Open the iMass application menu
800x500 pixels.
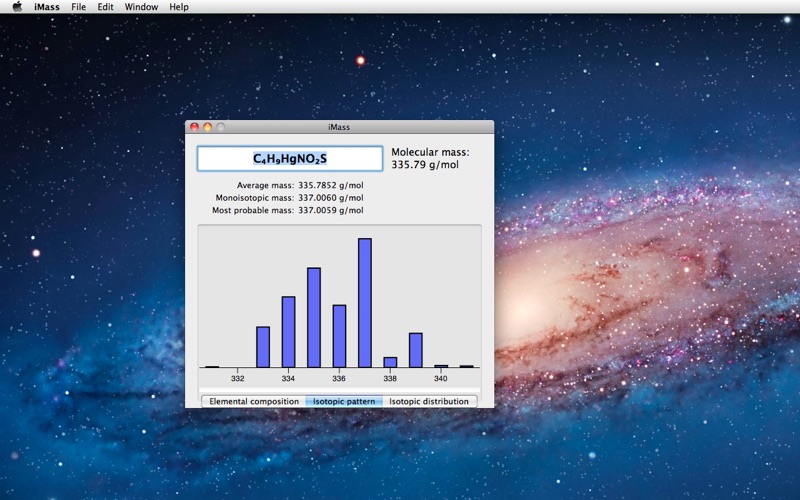pos(47,7)
